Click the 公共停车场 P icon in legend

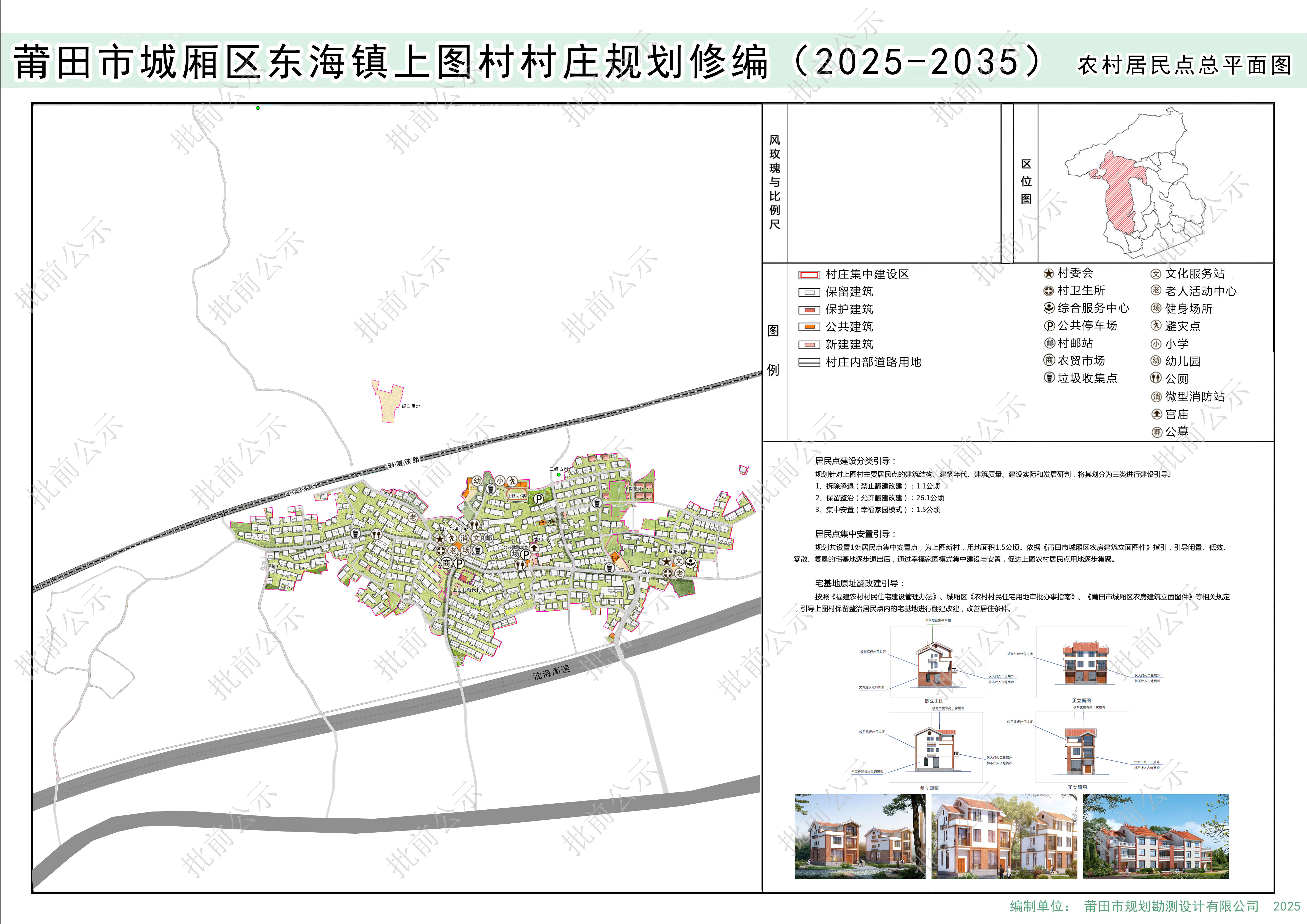tap(1049, 326)
